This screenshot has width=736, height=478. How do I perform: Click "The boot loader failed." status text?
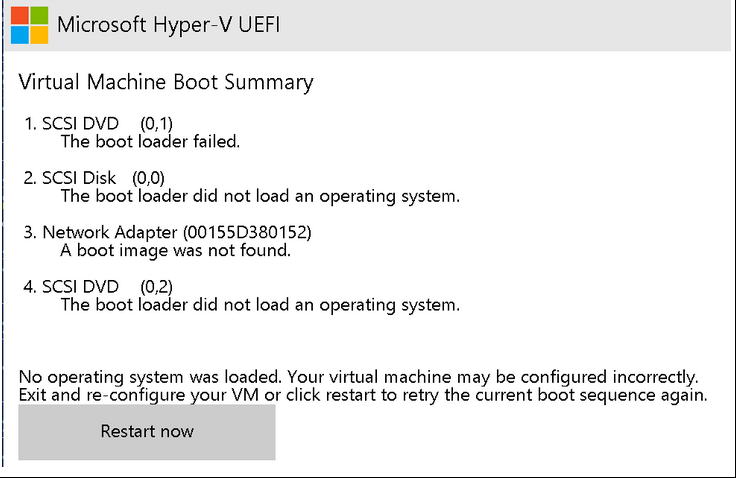[x=150, y=141]
